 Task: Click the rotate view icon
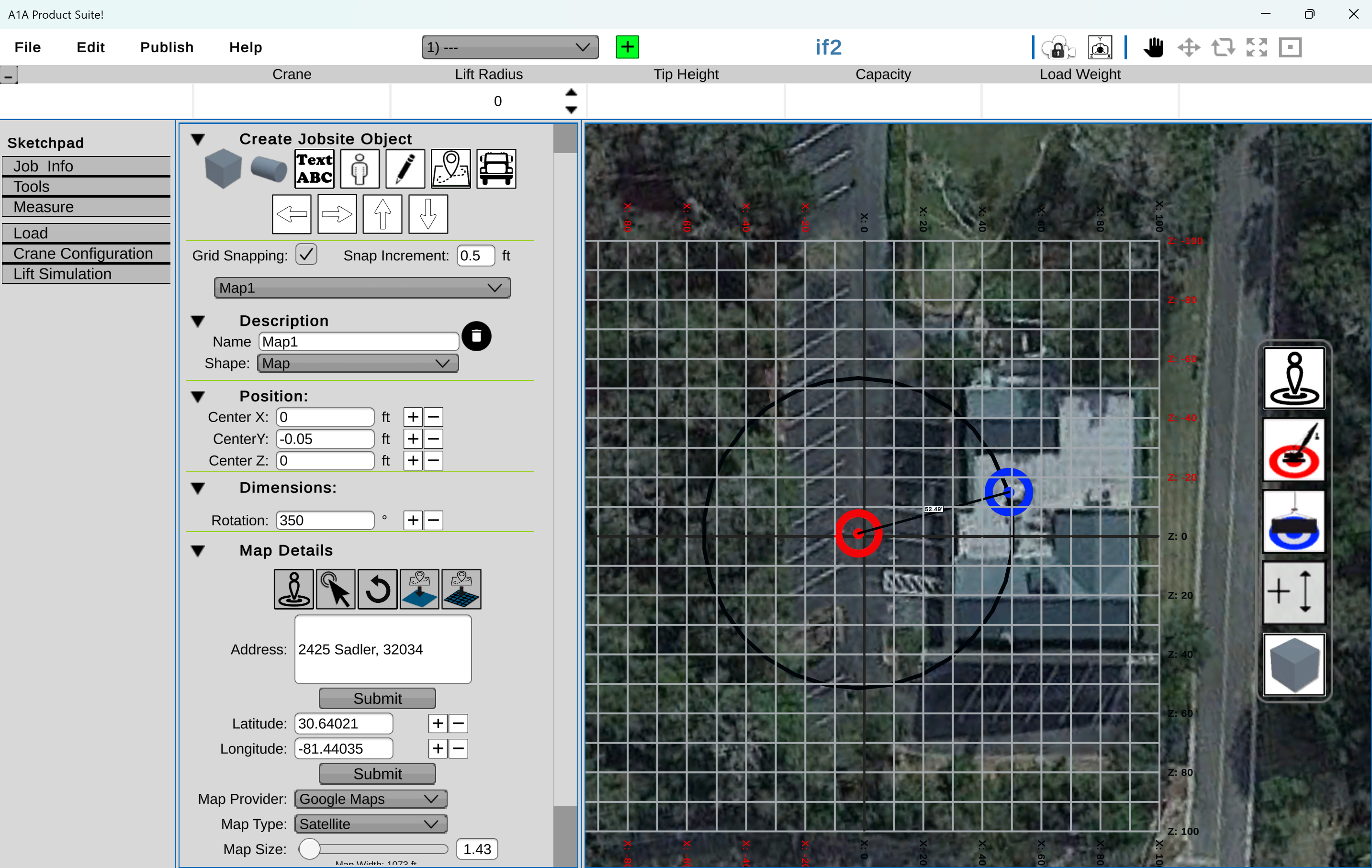coord(1223,47)
